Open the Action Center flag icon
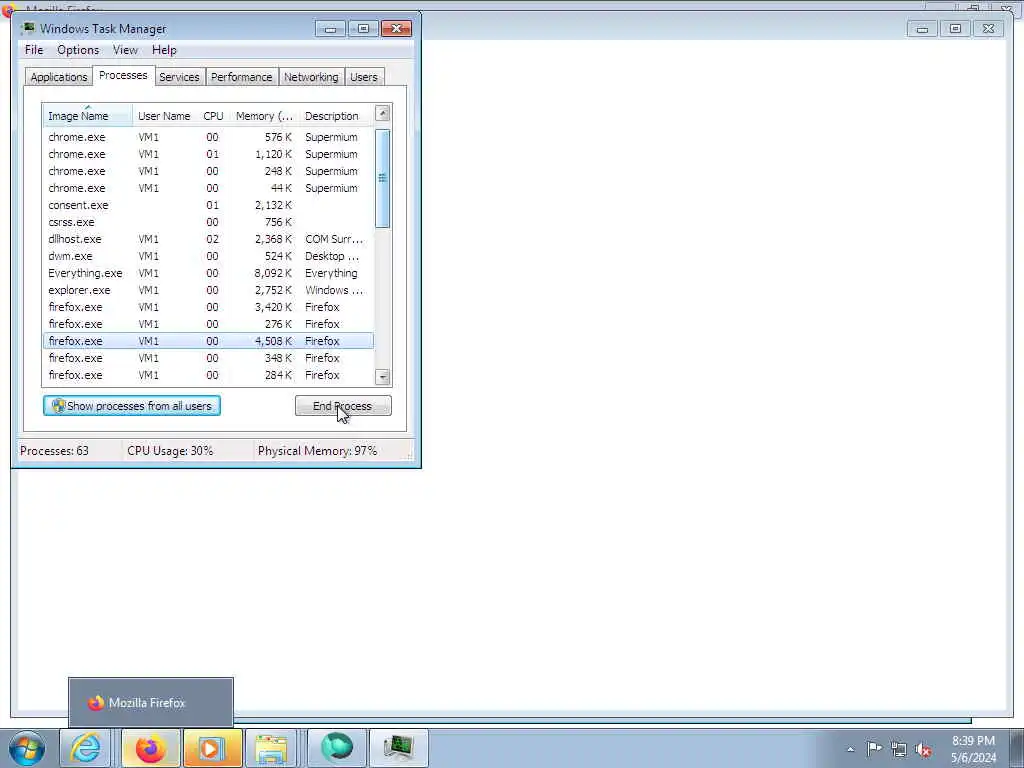Screen dimensions: 1024x768 click(x=874, y=749)
